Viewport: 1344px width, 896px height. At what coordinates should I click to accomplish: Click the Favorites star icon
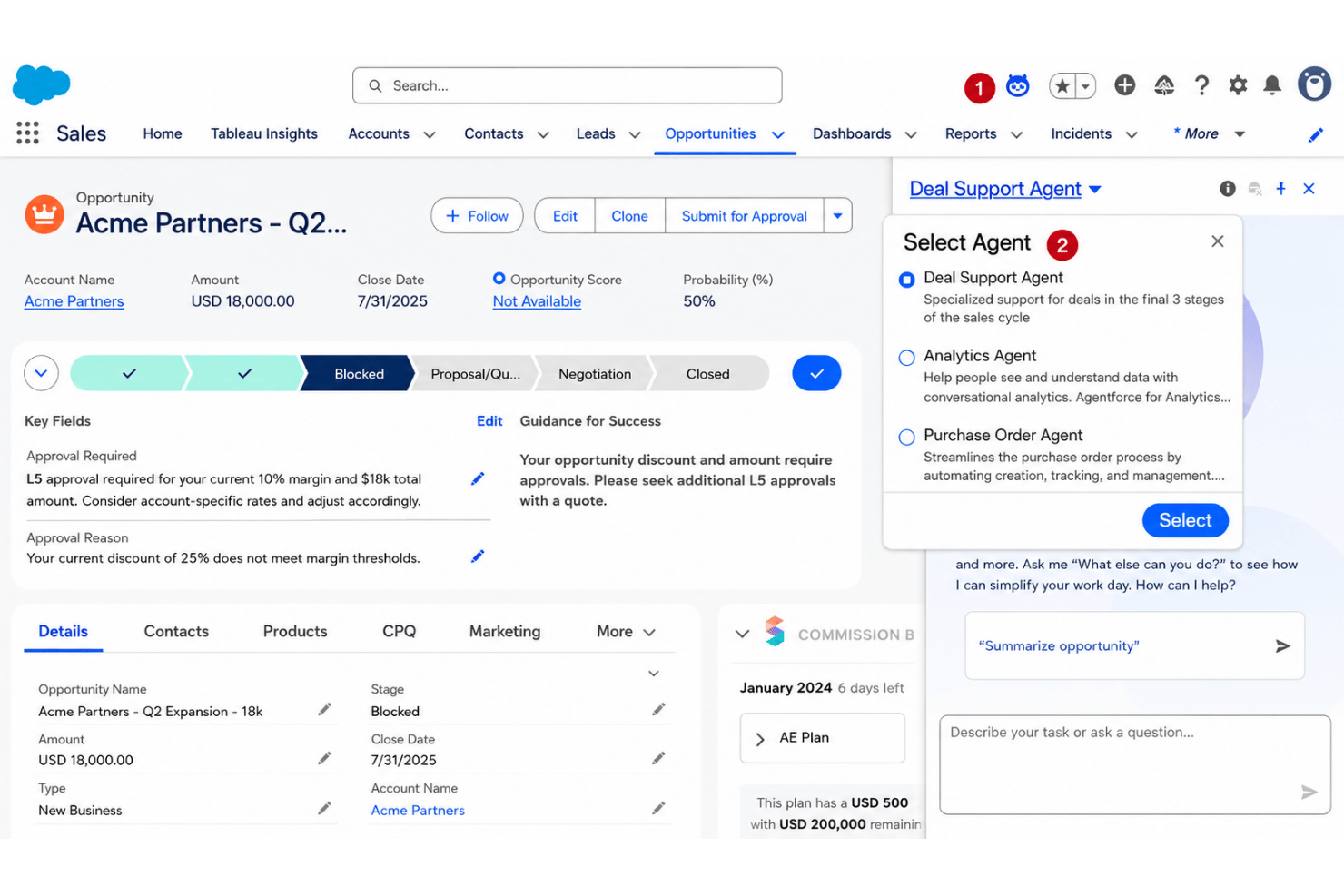[x=1062, y=85]
